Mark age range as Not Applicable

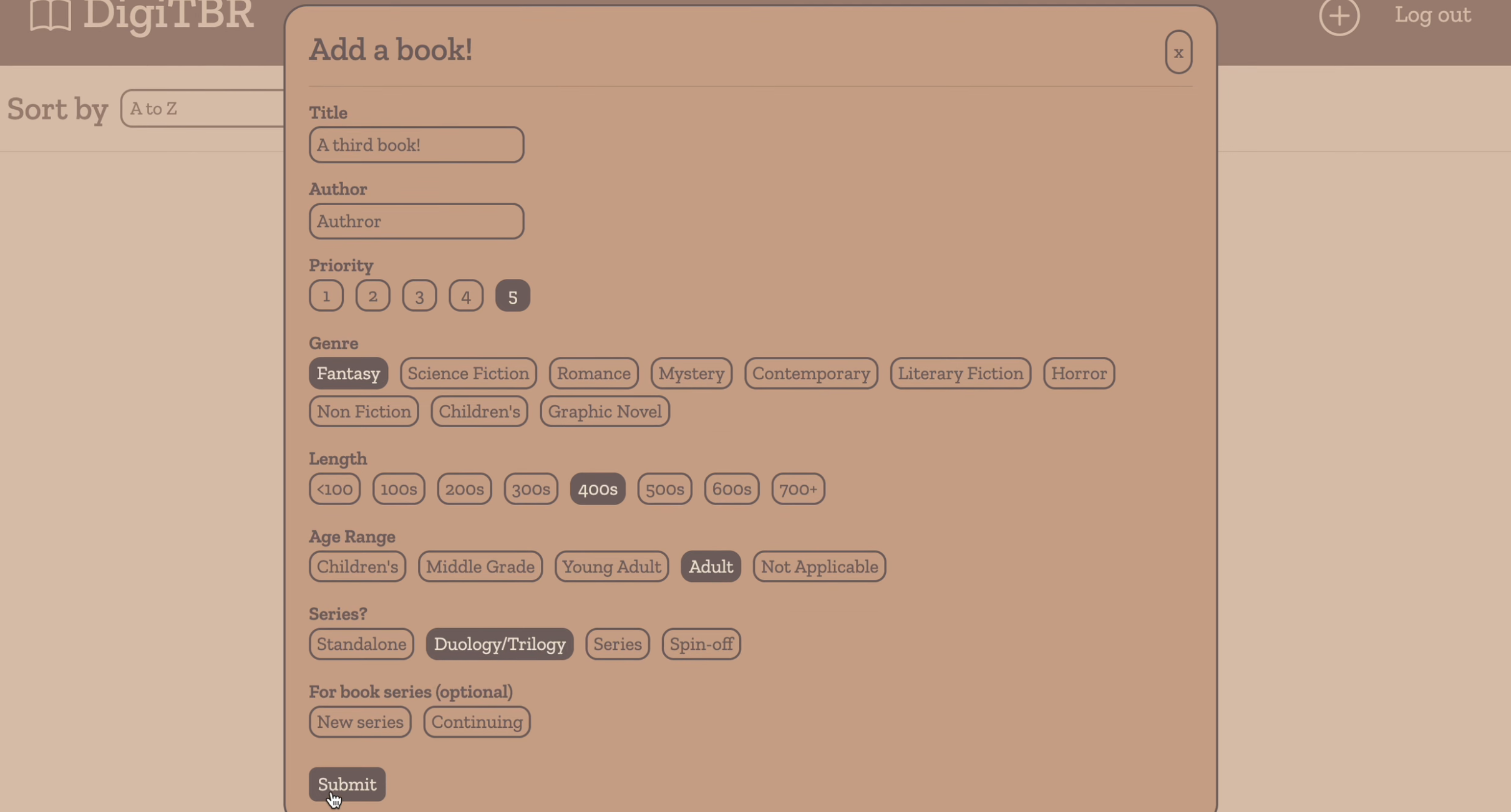point(819,567)
